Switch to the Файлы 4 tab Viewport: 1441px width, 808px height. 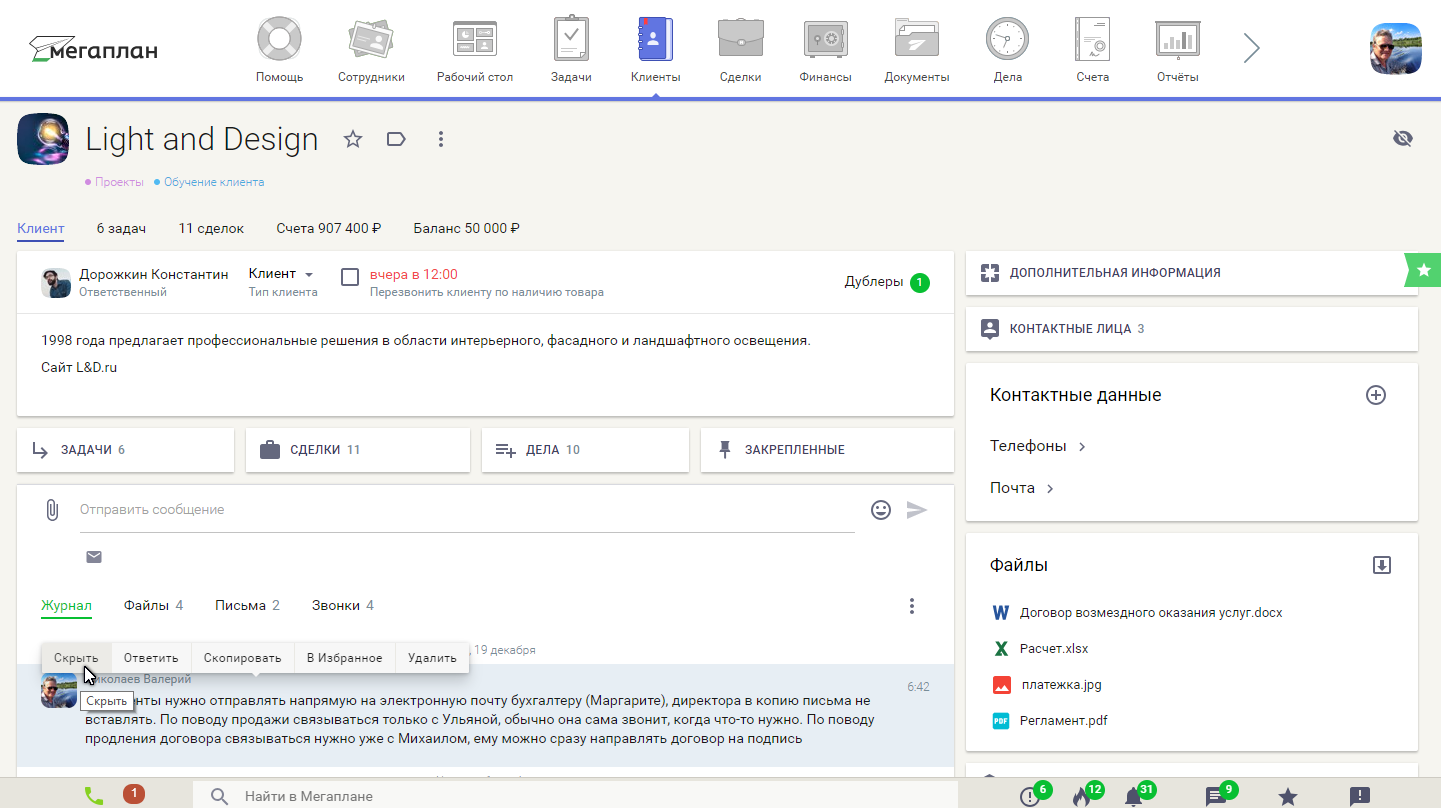tap(154, 605)
